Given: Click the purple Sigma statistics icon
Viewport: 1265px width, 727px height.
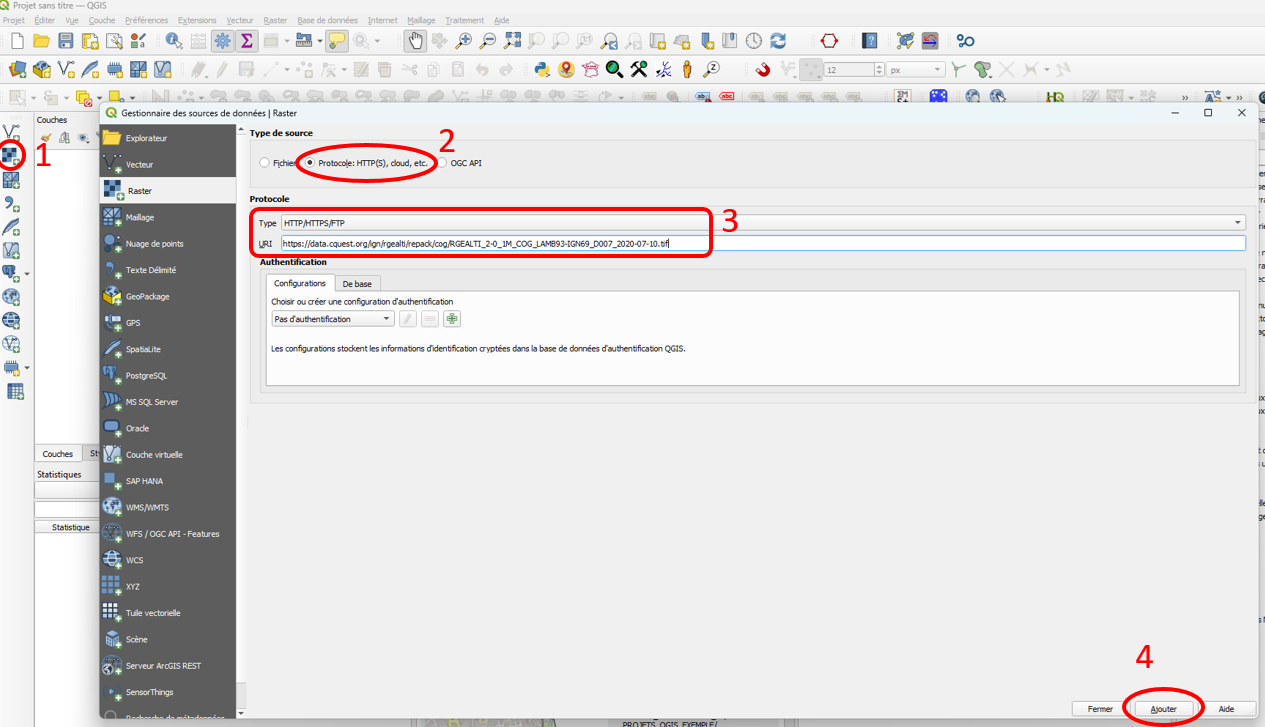Looking at the screenshot, I should [x=246, y=41].
